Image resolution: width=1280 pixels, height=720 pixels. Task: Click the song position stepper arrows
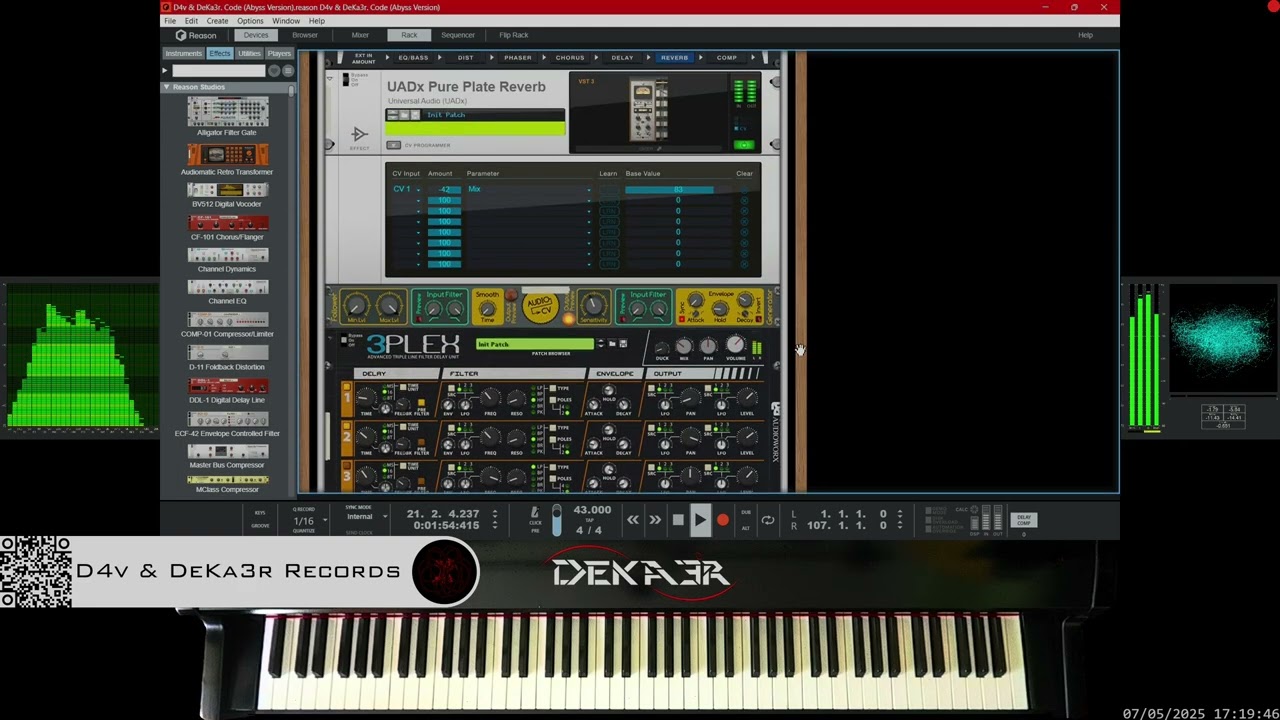[x=494, y=519]
